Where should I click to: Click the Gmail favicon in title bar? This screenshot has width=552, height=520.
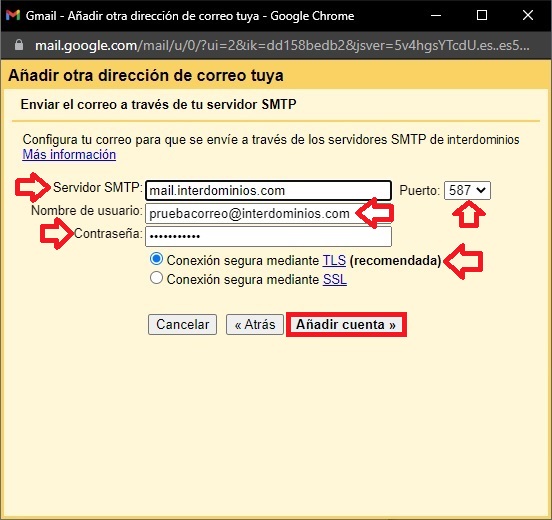coord(13,15)
